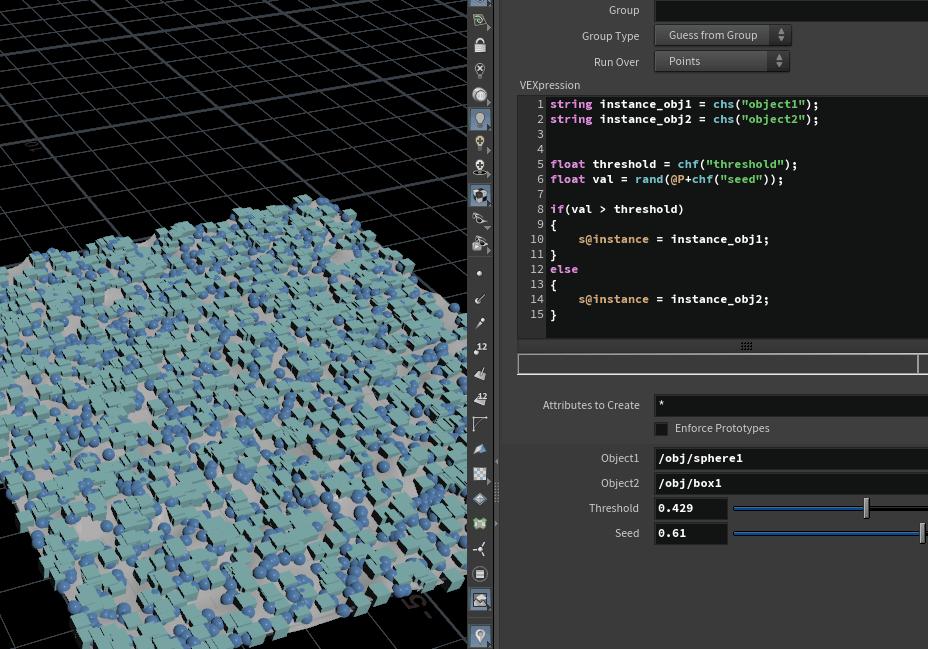Toggle the high quality lighting sphere icon
This screenshot has height=649, width=928.
click(480, 95)
